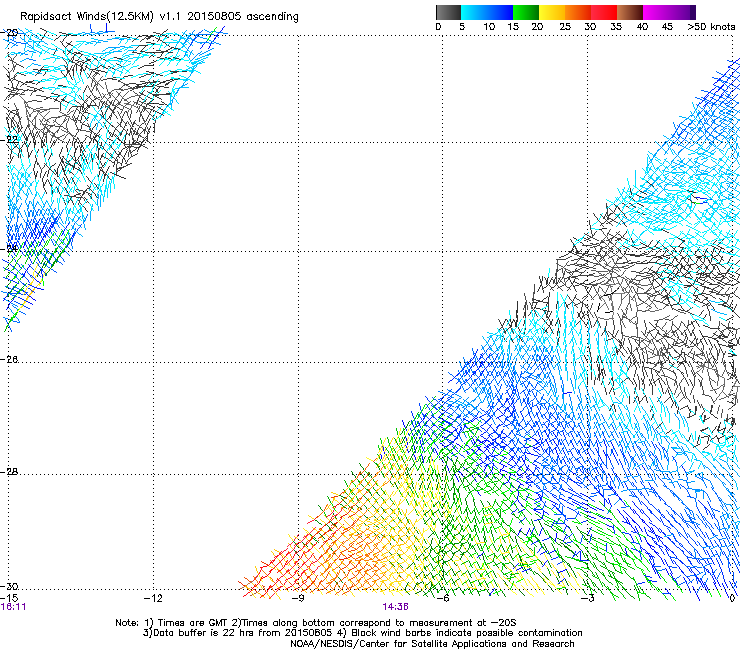Select the gray 0–5 knots color segment
Viewport: 740px width, 650px height.
(448, 12)
